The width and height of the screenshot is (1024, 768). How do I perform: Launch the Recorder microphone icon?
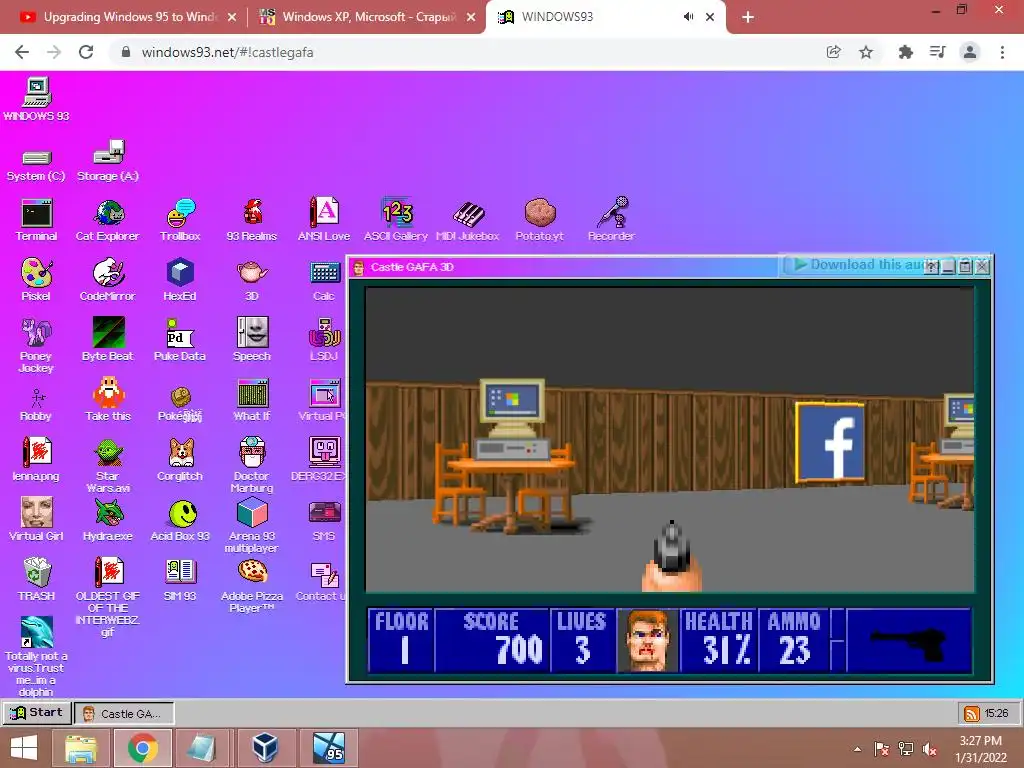[611, 220]
